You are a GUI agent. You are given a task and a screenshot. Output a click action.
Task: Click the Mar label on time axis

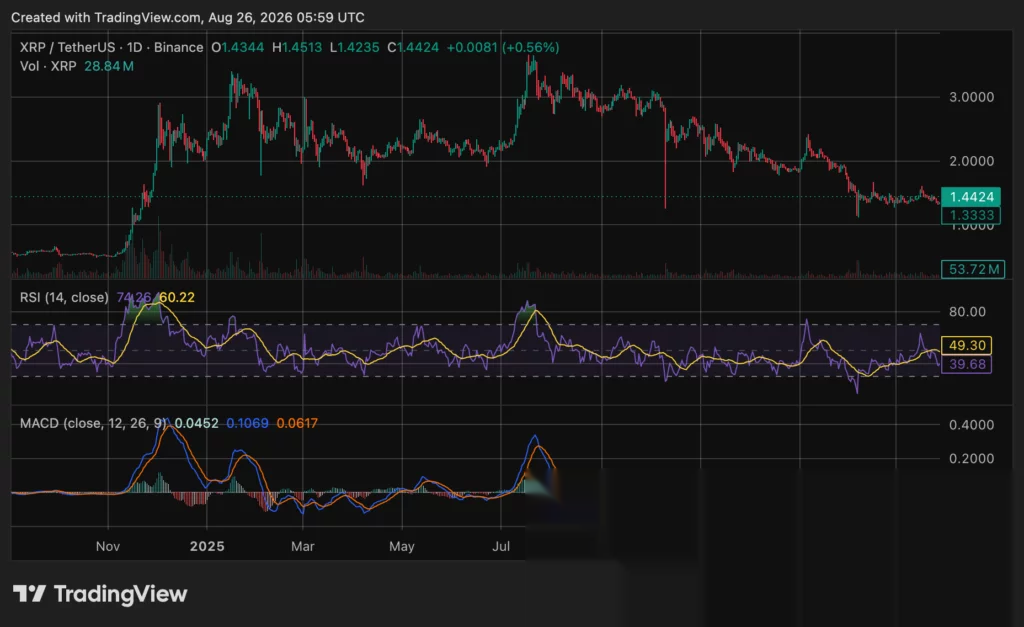tap(302, 546)
